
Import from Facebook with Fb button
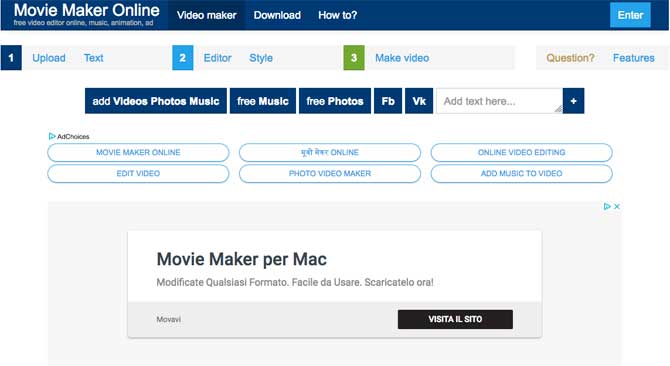(x=388, y=101)
